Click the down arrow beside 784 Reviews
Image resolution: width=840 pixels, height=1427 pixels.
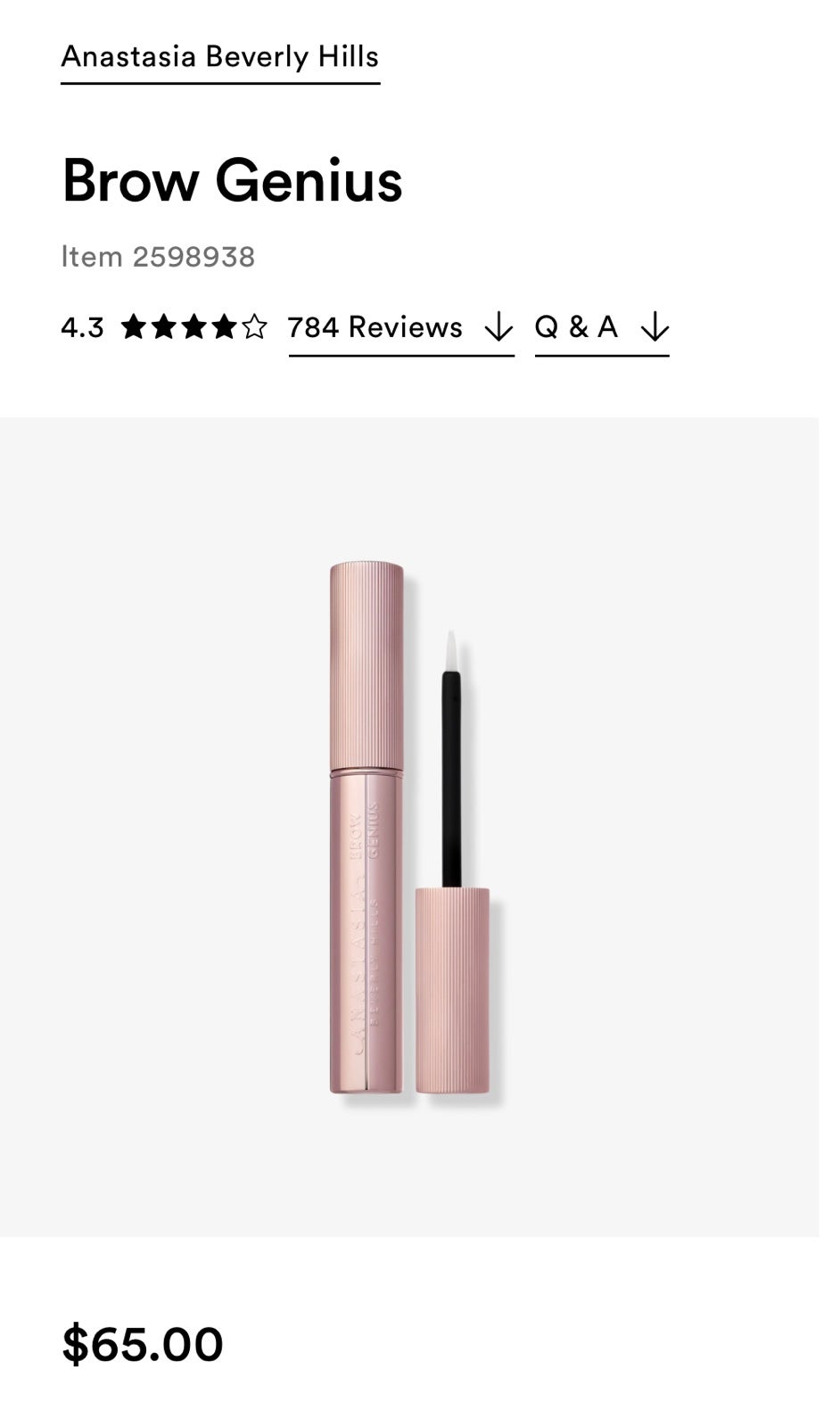(498, 327)
